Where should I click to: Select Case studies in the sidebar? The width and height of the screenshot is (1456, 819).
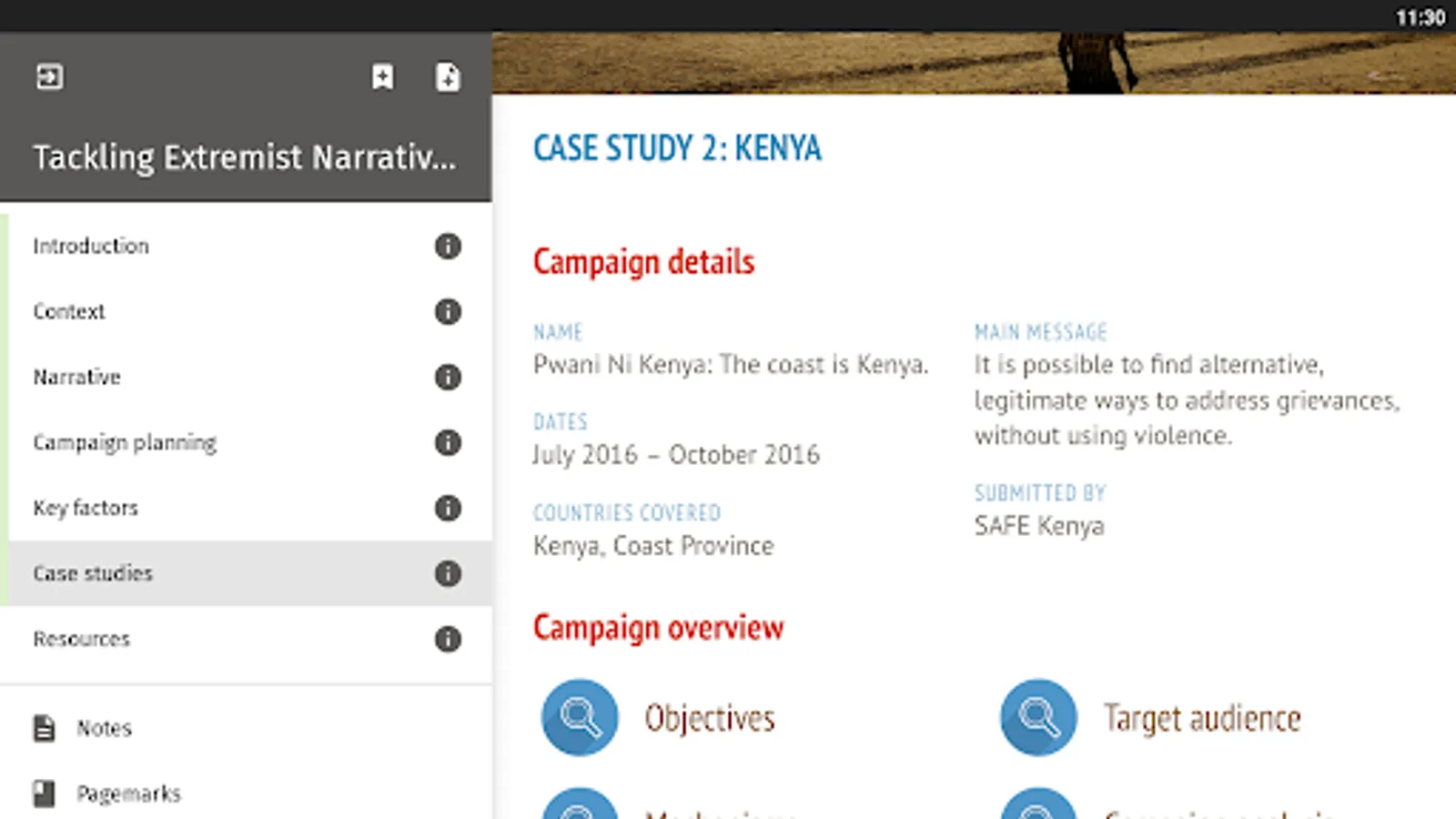(93, 574)
